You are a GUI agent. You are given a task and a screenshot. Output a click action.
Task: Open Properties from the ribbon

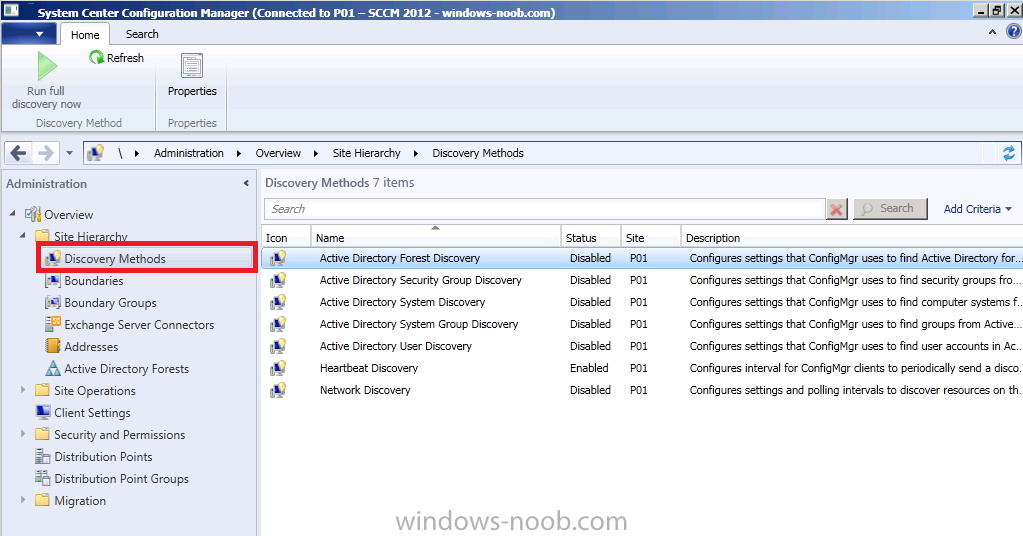192,76
